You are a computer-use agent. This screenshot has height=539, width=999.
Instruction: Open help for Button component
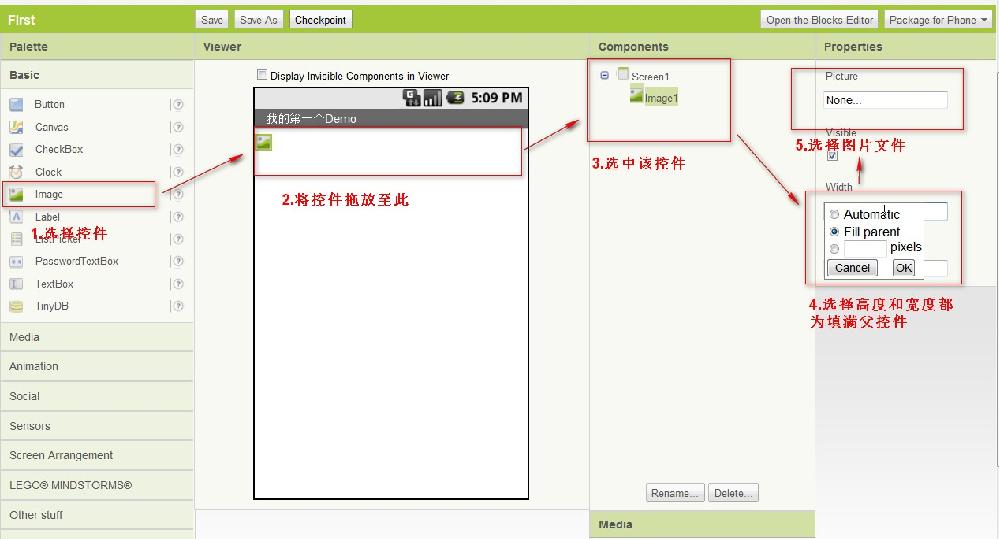[178, 104]
